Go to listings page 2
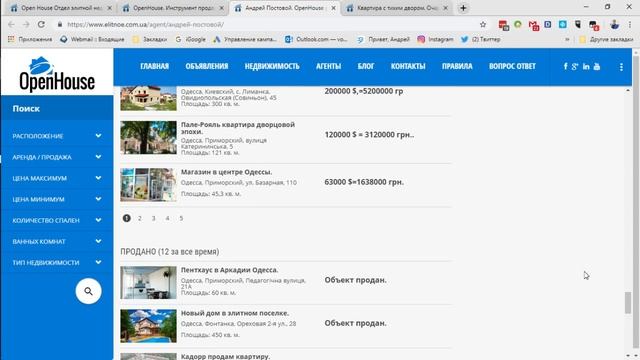The width and height of the screenshot is (640, 360). pos(140,218)
